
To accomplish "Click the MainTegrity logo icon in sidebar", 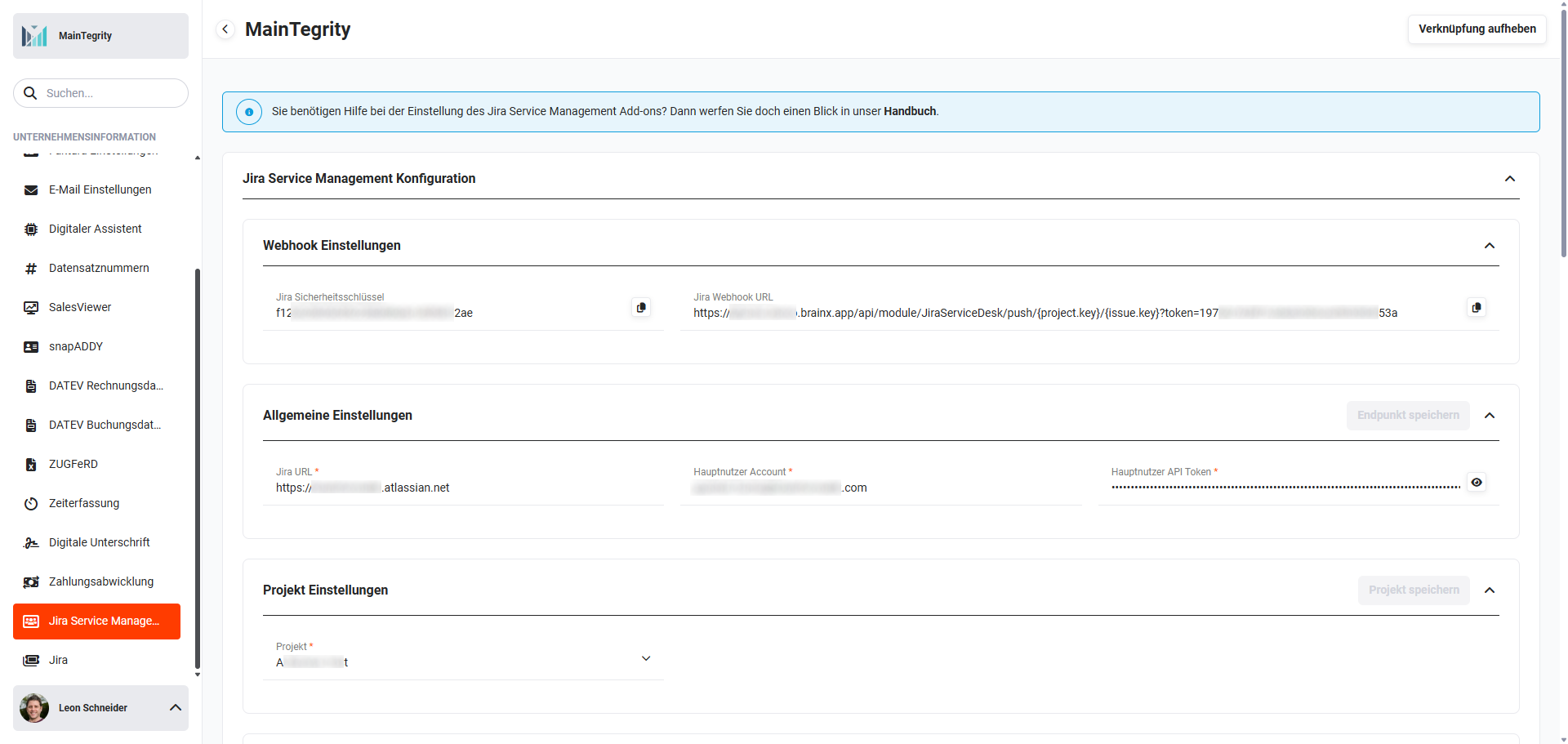I will [x=34, y=35].
